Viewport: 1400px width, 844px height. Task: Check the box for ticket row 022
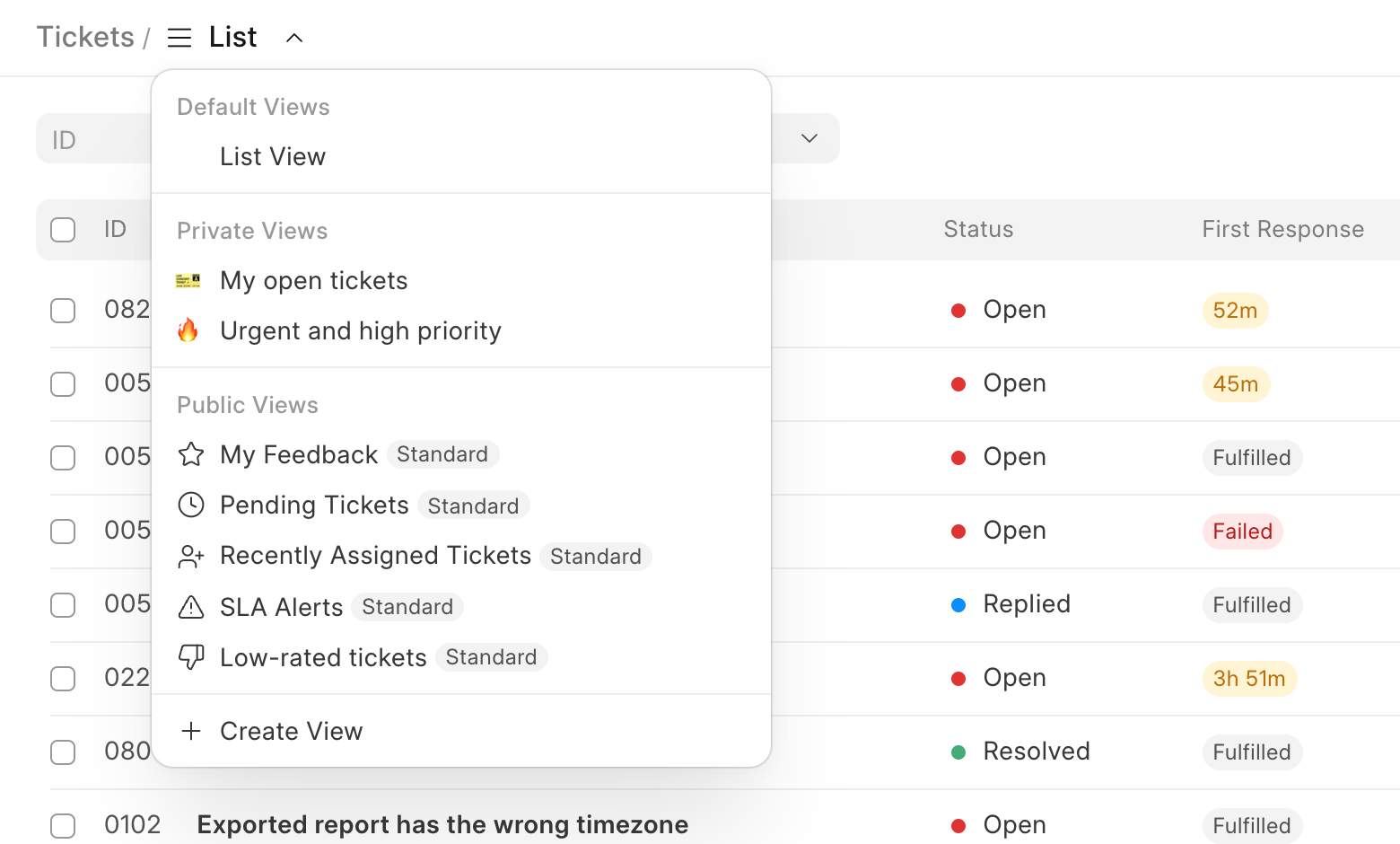pyautogui.click(x=63, y=679)
